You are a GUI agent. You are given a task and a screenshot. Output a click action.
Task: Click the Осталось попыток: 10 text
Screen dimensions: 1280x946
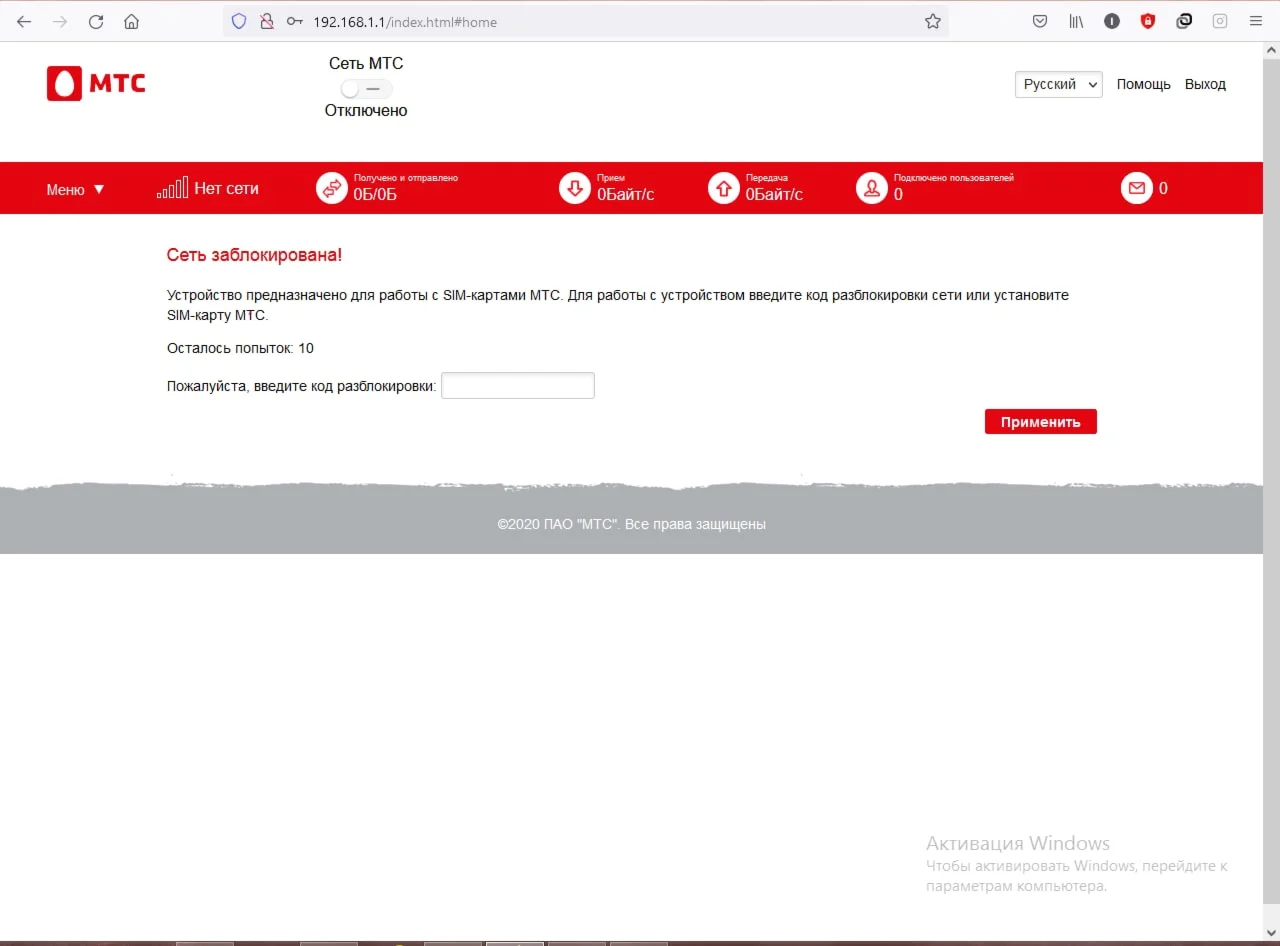tap(240, 348)
